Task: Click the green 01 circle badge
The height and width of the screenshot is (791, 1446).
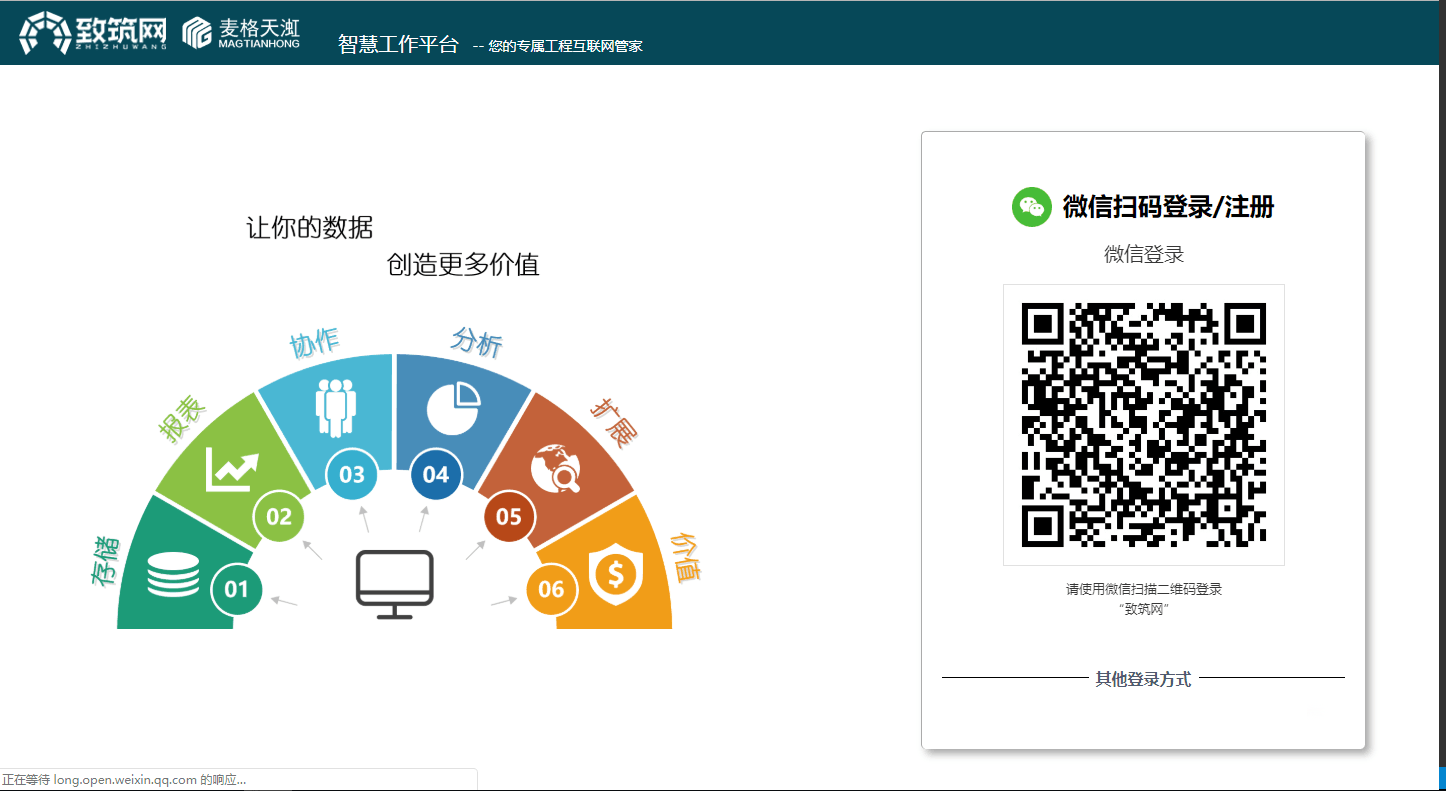Action: [236, 589]
